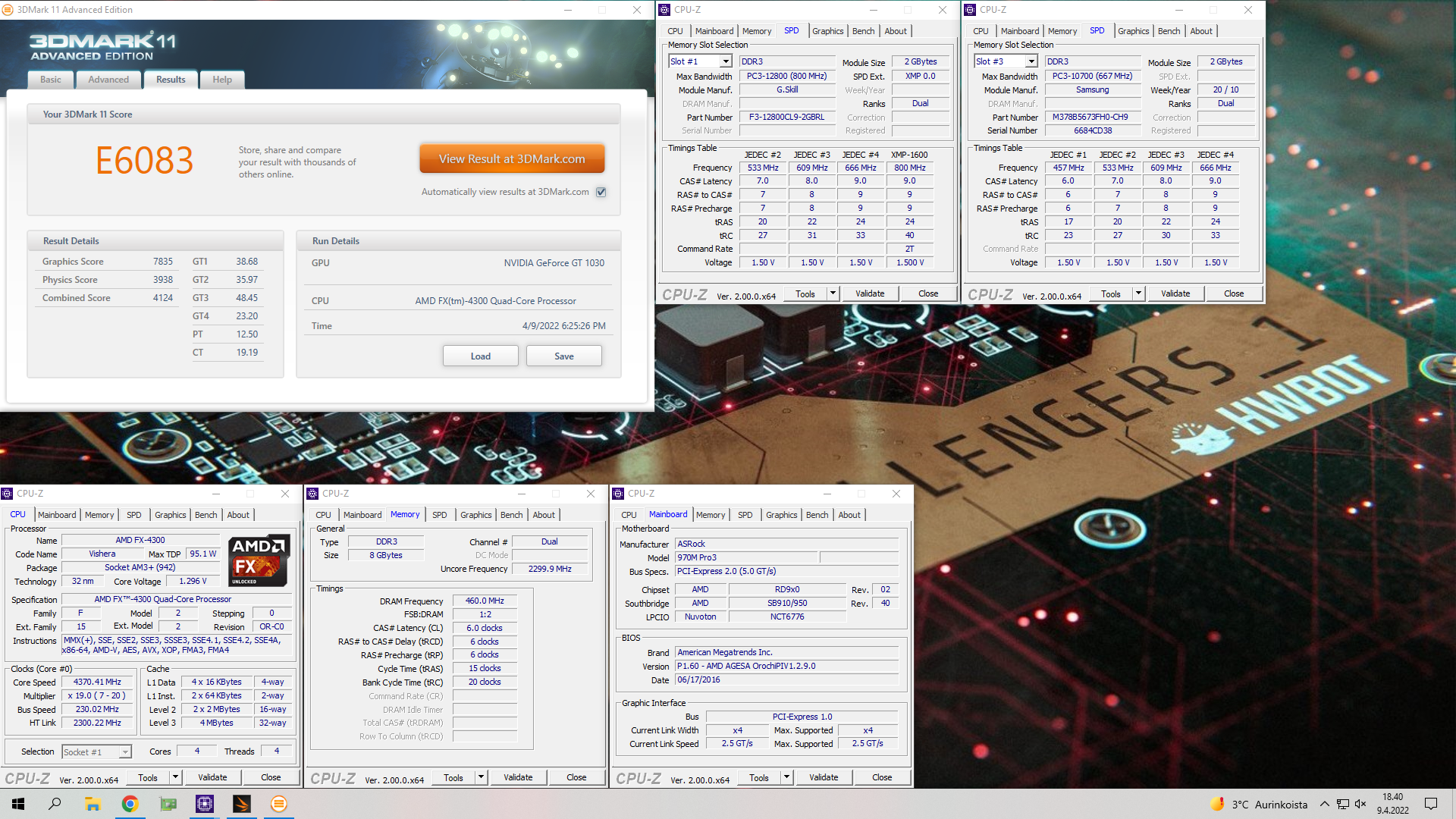Click title icon of Slot #3 CPU-Z window
Viewport: 1456px width, 819px height.
[x=970, y=10]
